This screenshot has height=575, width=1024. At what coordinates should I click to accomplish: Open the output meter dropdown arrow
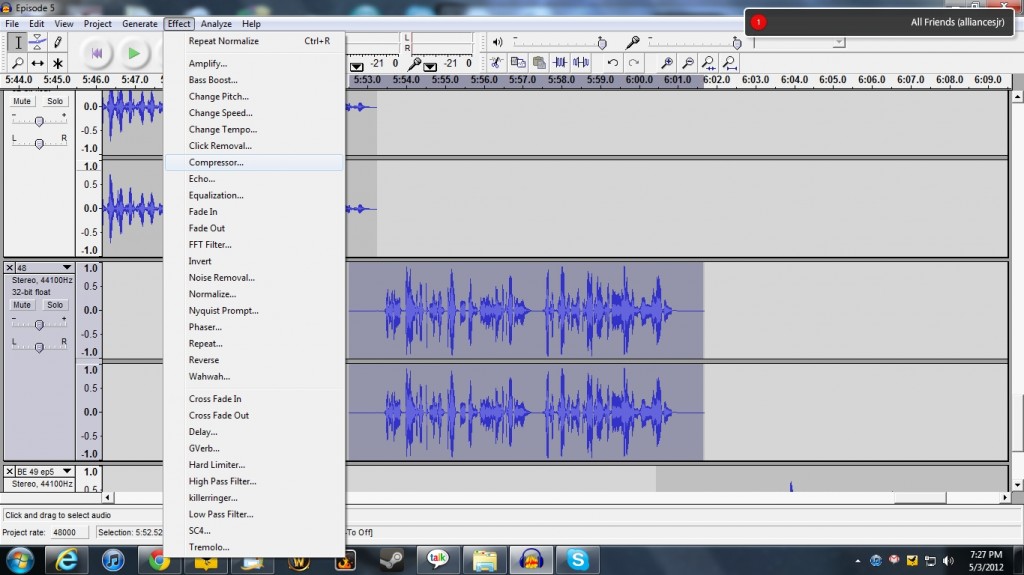(x=357, y=67)
